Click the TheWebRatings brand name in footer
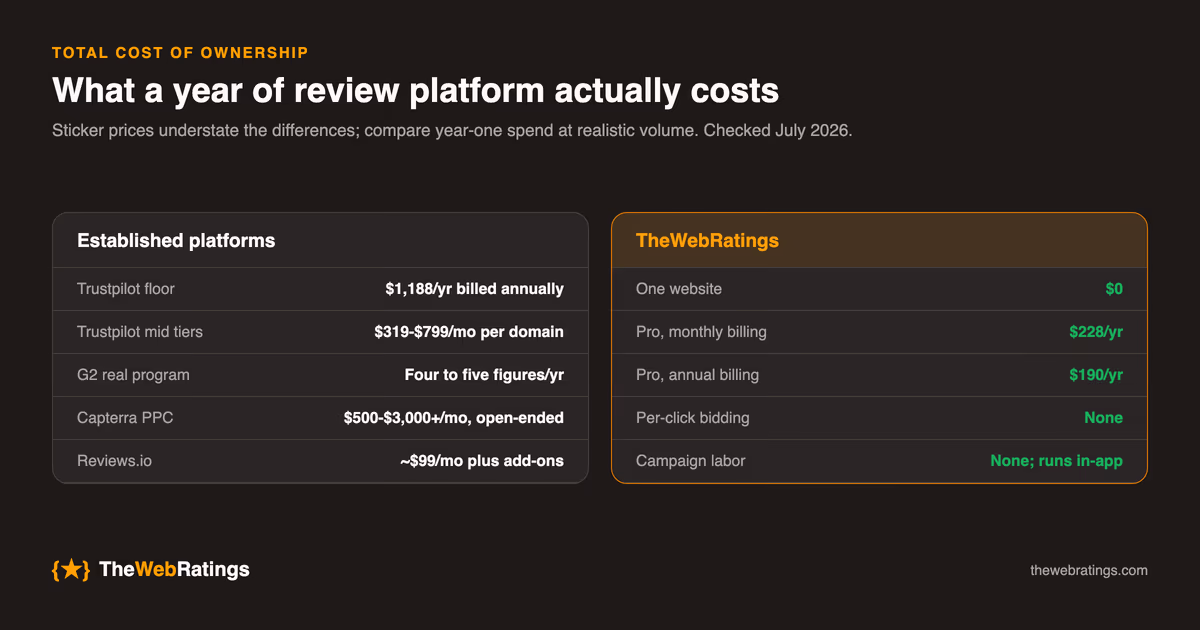 [174, 570]
